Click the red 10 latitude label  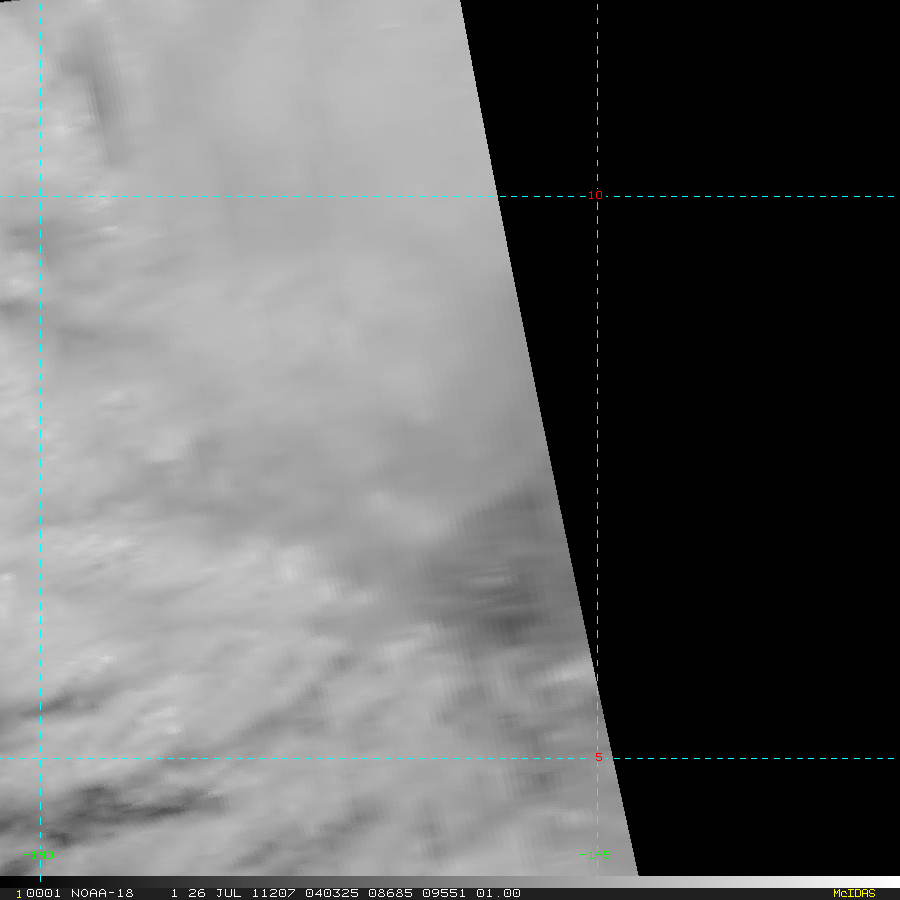pyautogui.click(x=595, y=195)
